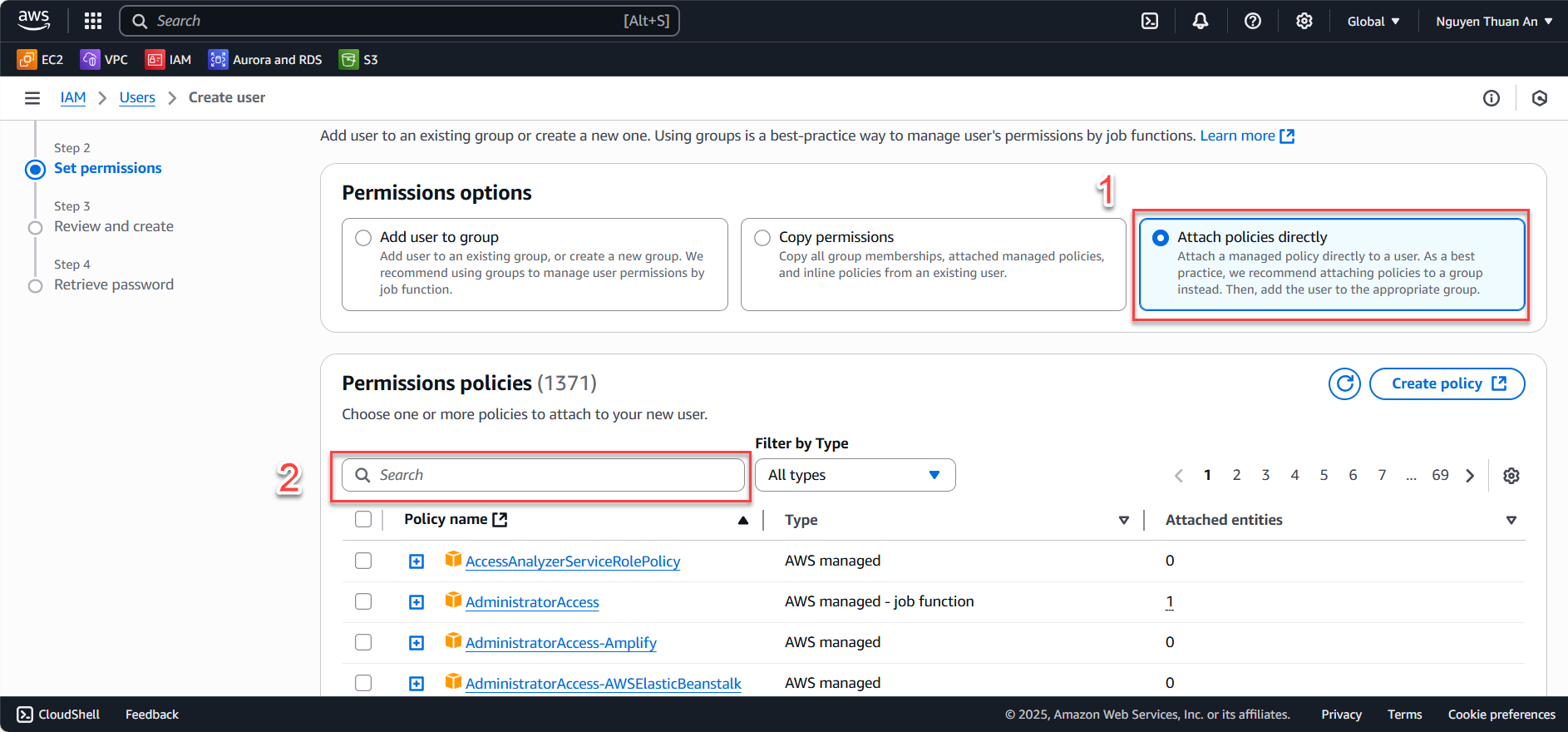Open Cookie preferences in footer

click(x=1501, y=715)
